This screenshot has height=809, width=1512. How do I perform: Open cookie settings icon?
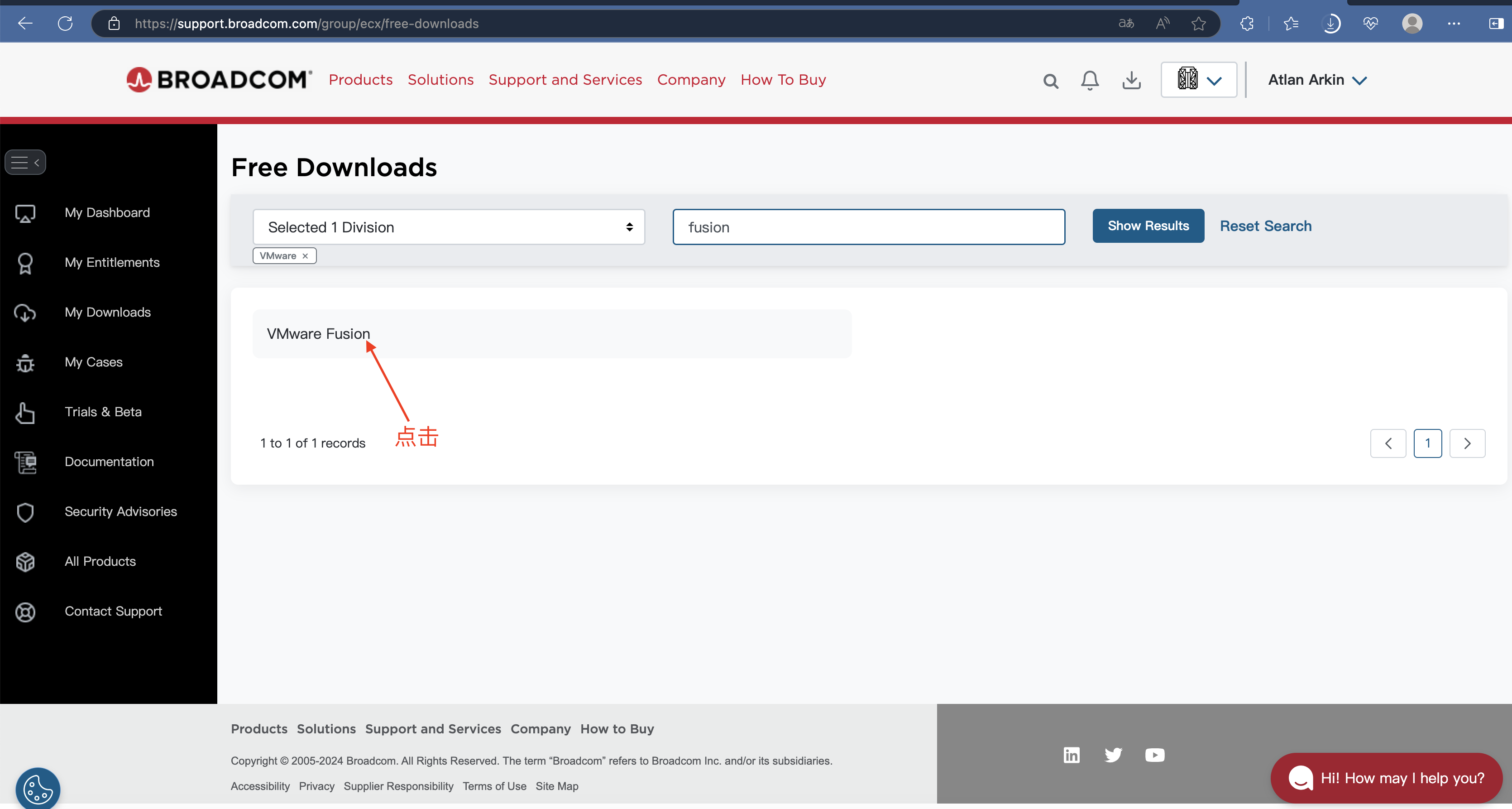point(38,789)
